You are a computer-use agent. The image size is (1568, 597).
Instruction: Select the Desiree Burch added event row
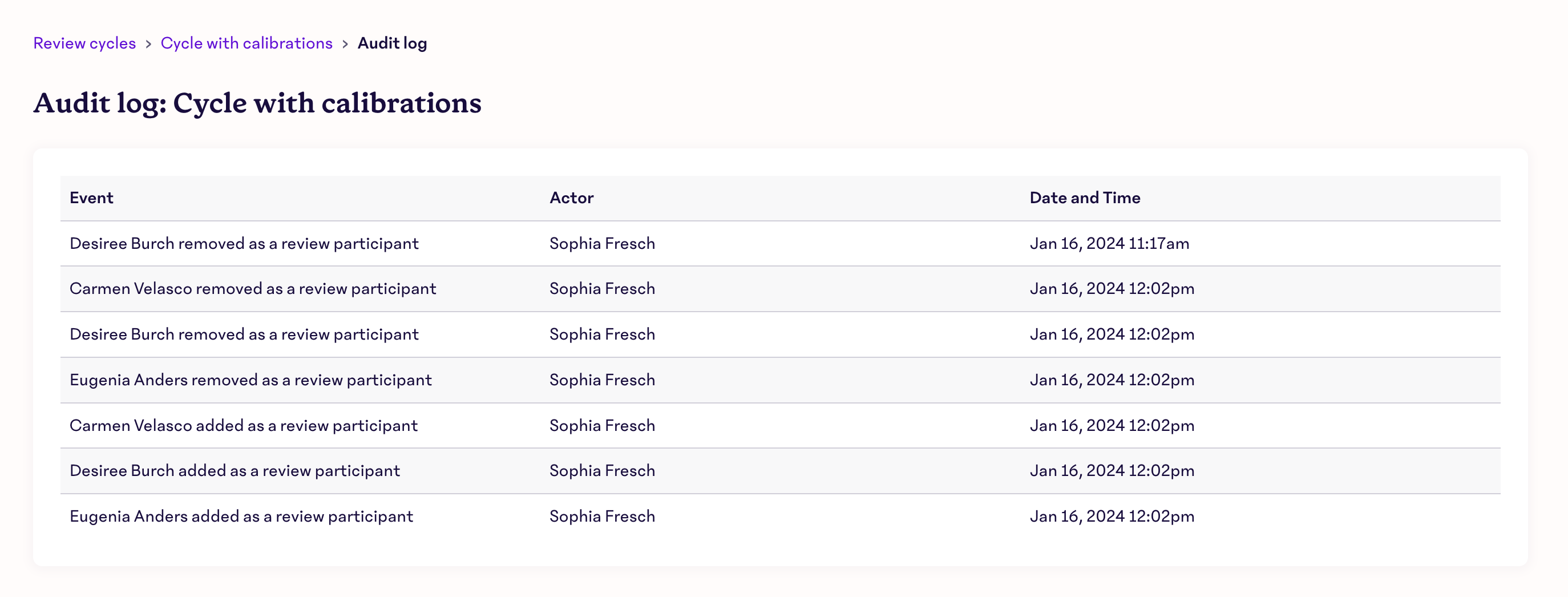(x=781, y=471)
